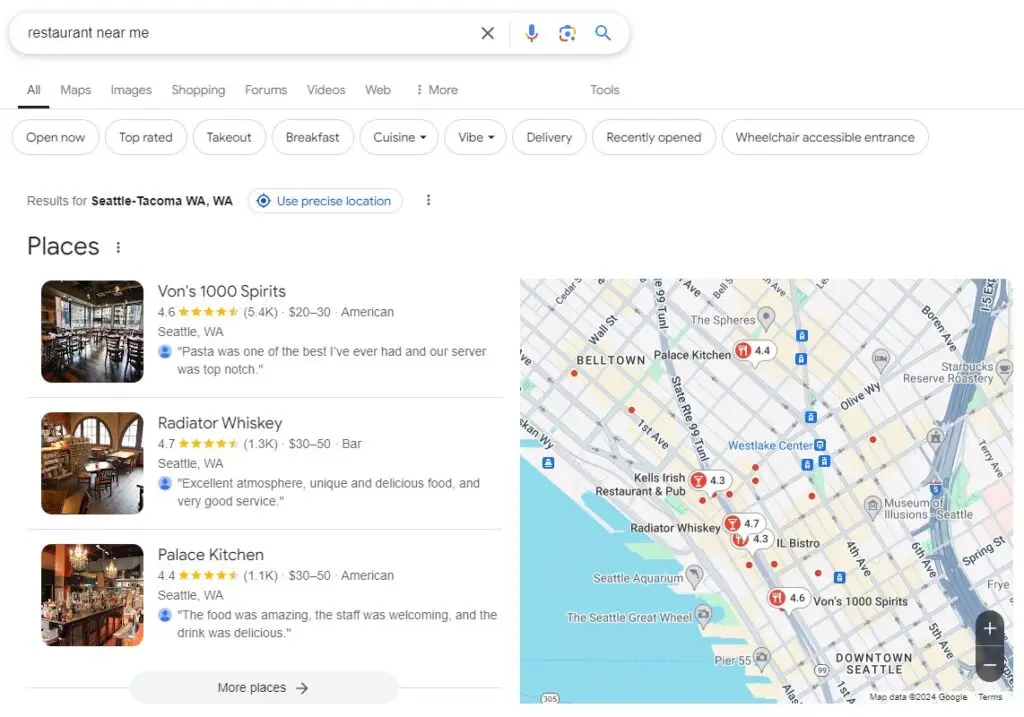Image resolution: width=1024 pixels, height=717 pixels.
Task: Switch to the Images tab
Action: coord(131,90)
